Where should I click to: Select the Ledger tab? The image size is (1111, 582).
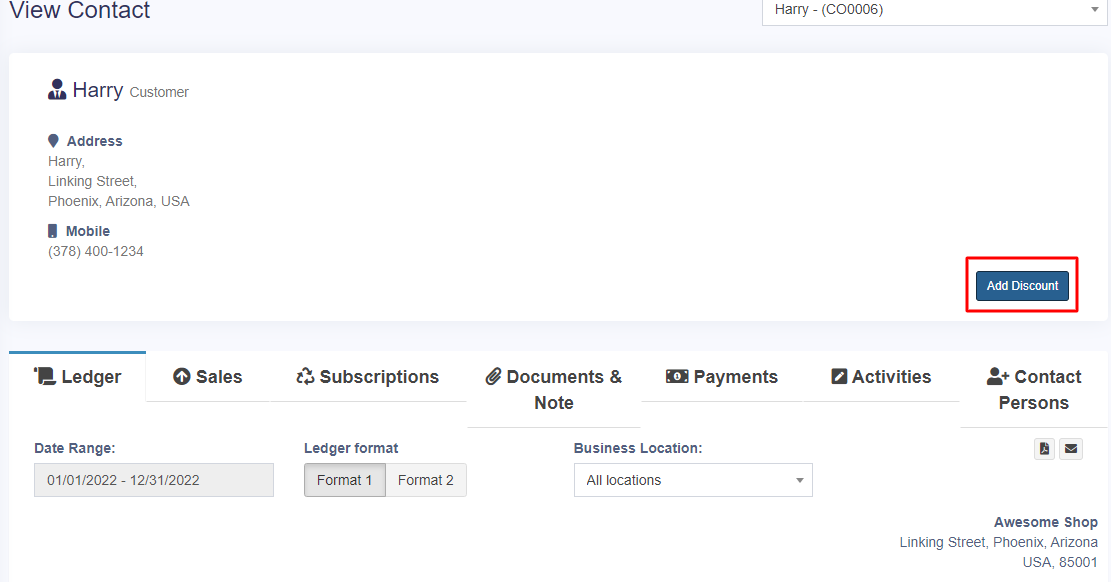(x=78, y=377)
